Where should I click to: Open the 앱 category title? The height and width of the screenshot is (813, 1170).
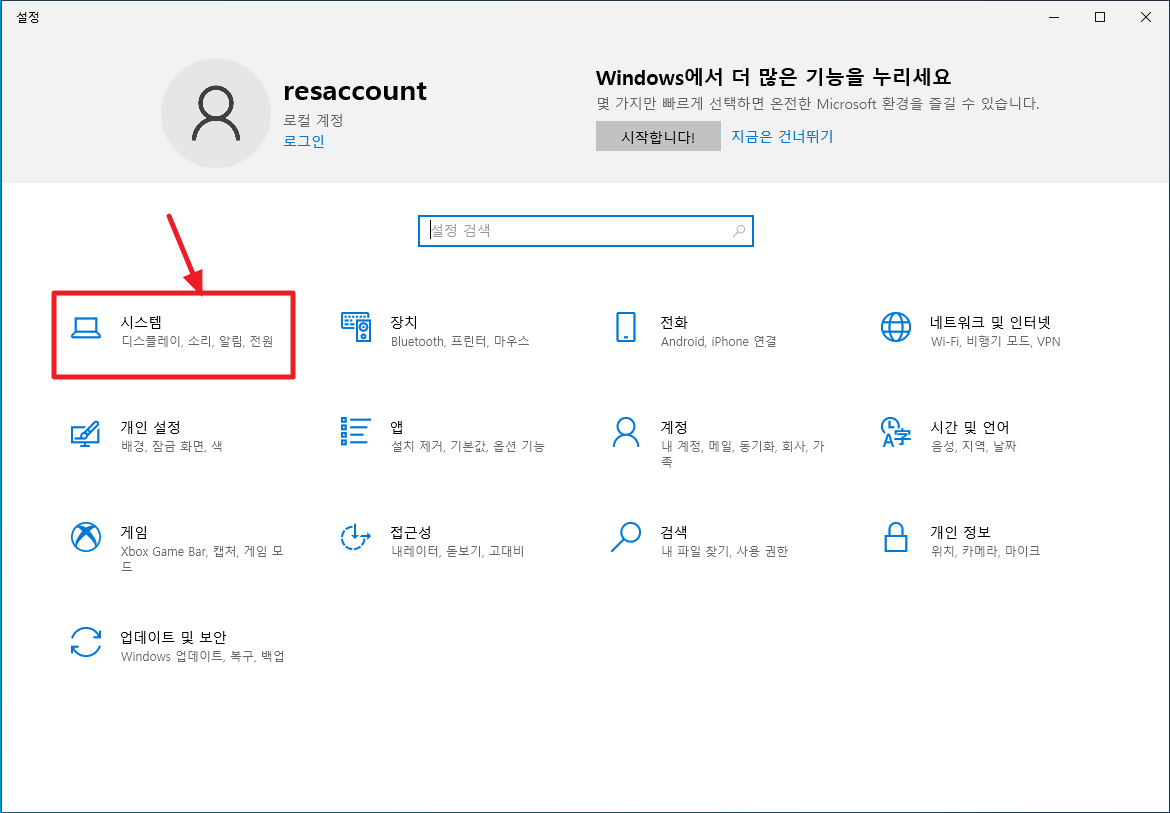coord(397,427)
